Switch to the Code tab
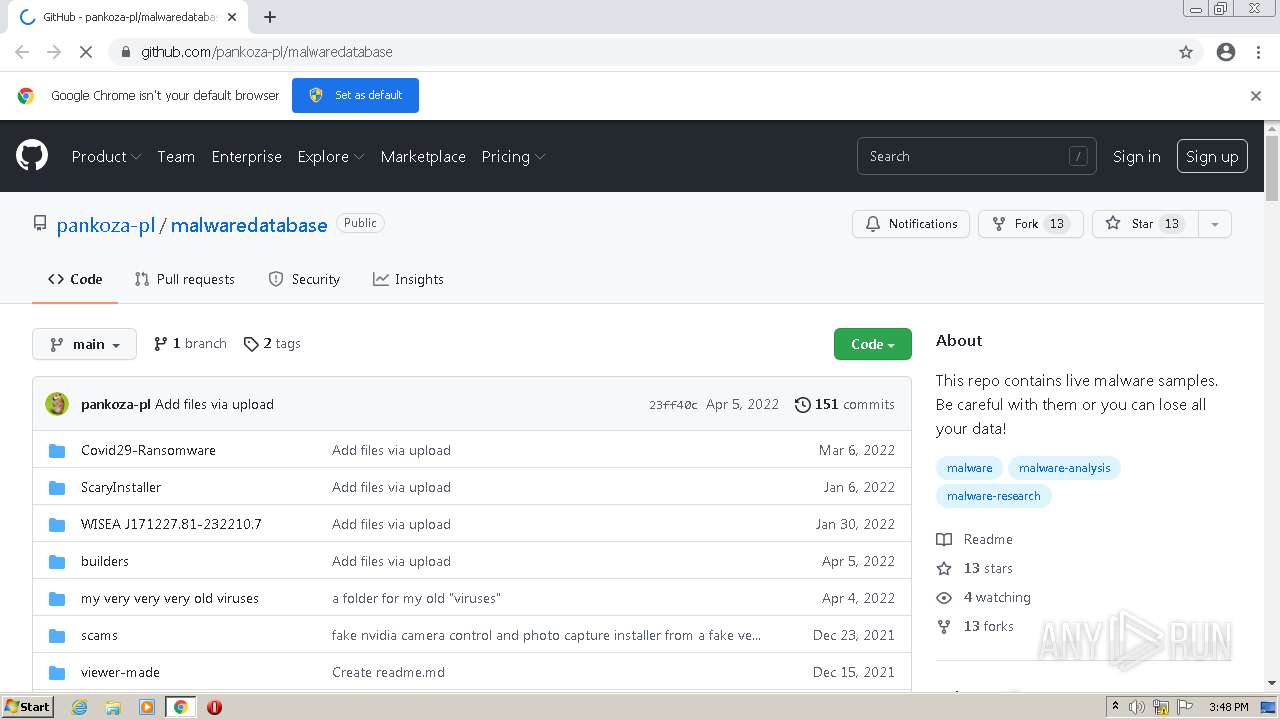This screenshot has height=720, width=1280. tap(75, 279)
